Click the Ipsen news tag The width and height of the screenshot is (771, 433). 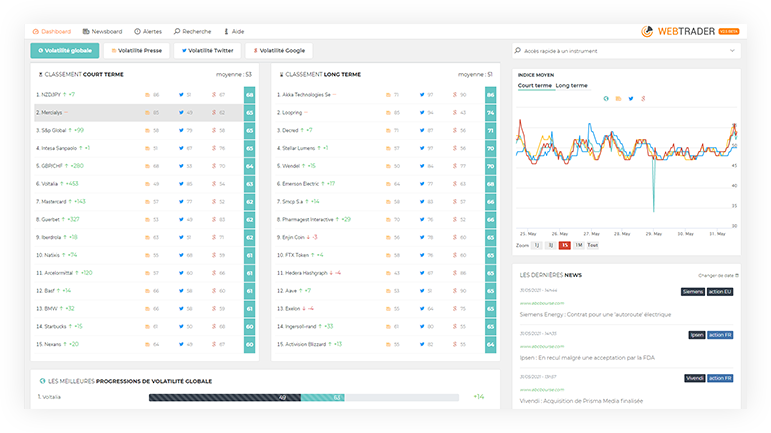coord(696,335)
